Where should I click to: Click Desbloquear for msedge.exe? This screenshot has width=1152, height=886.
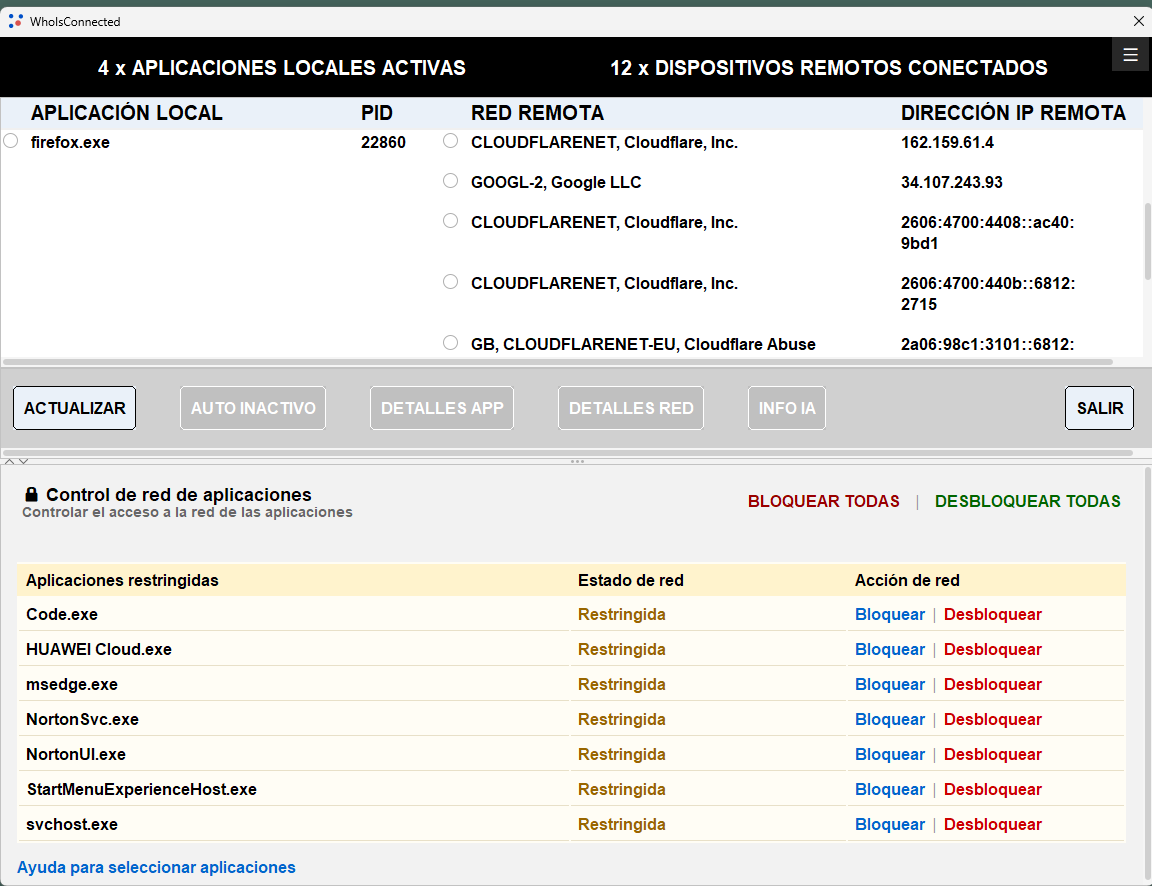[993, 684]
